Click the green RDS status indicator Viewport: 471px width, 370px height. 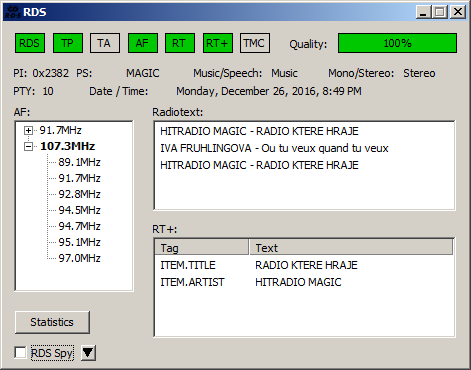click(x=30, y=43)
